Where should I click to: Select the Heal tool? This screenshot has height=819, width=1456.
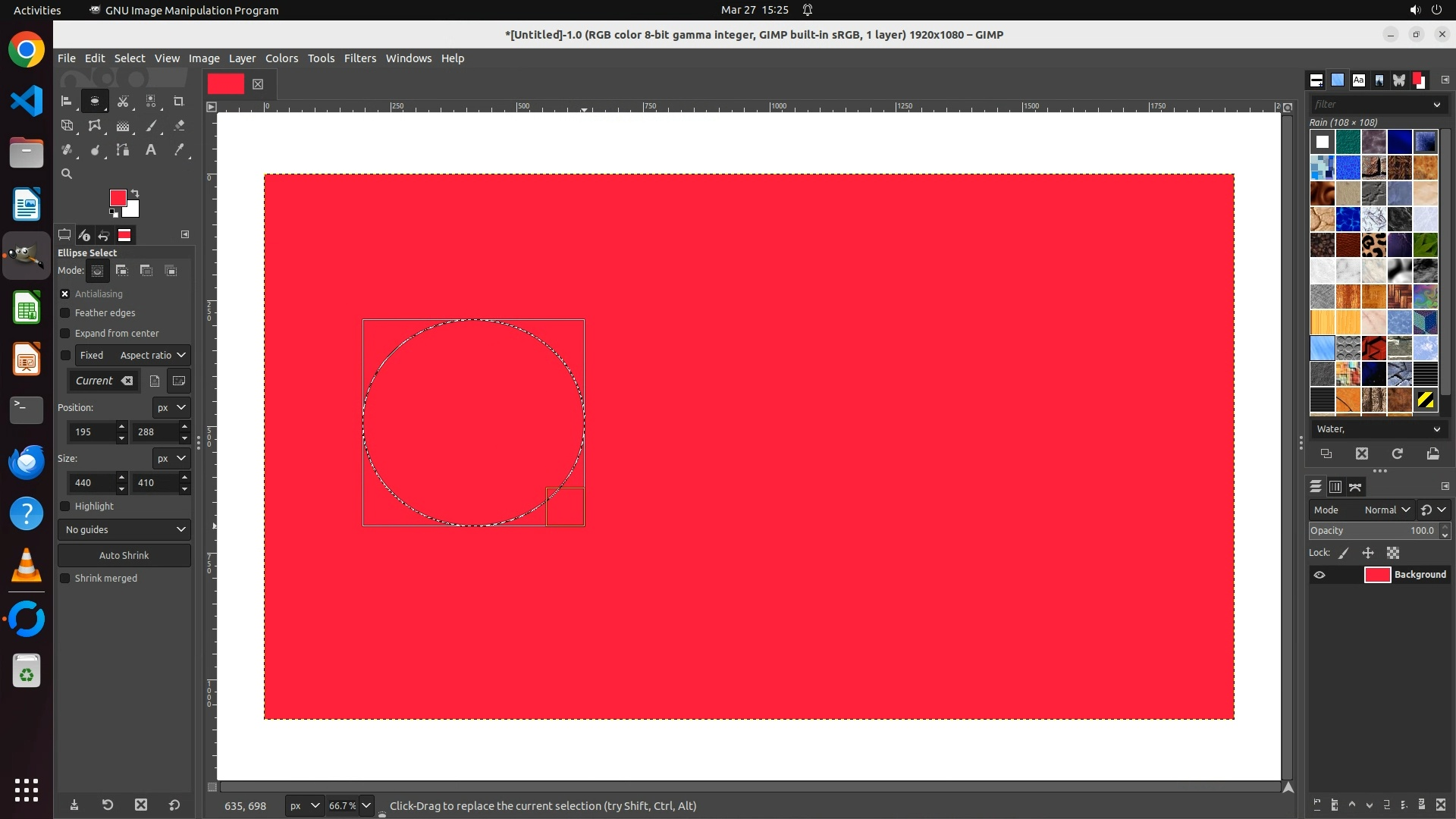[67, 150]
